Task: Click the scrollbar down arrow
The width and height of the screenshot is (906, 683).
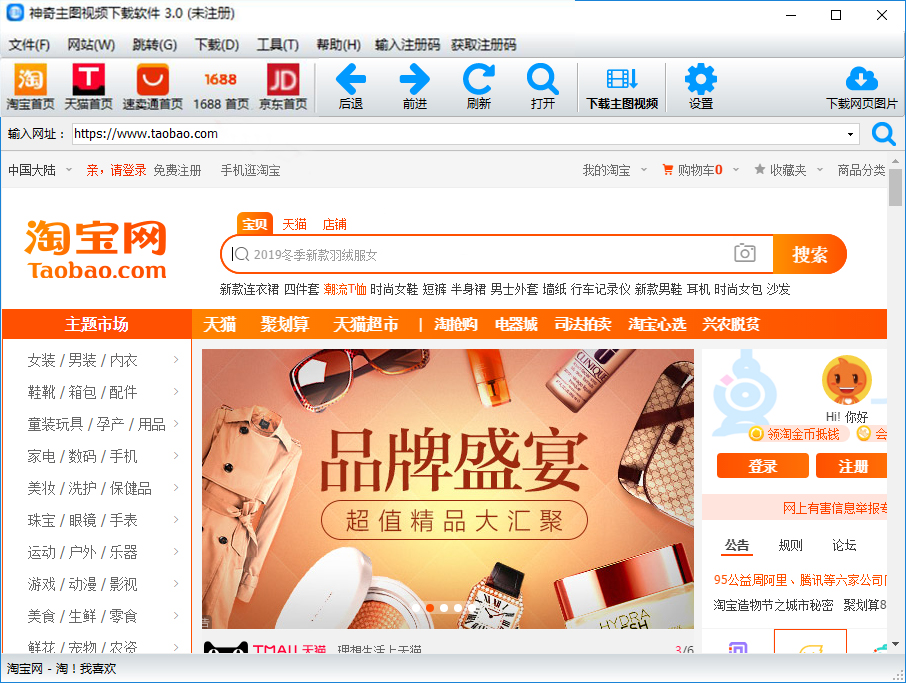Action: (895, 644)
